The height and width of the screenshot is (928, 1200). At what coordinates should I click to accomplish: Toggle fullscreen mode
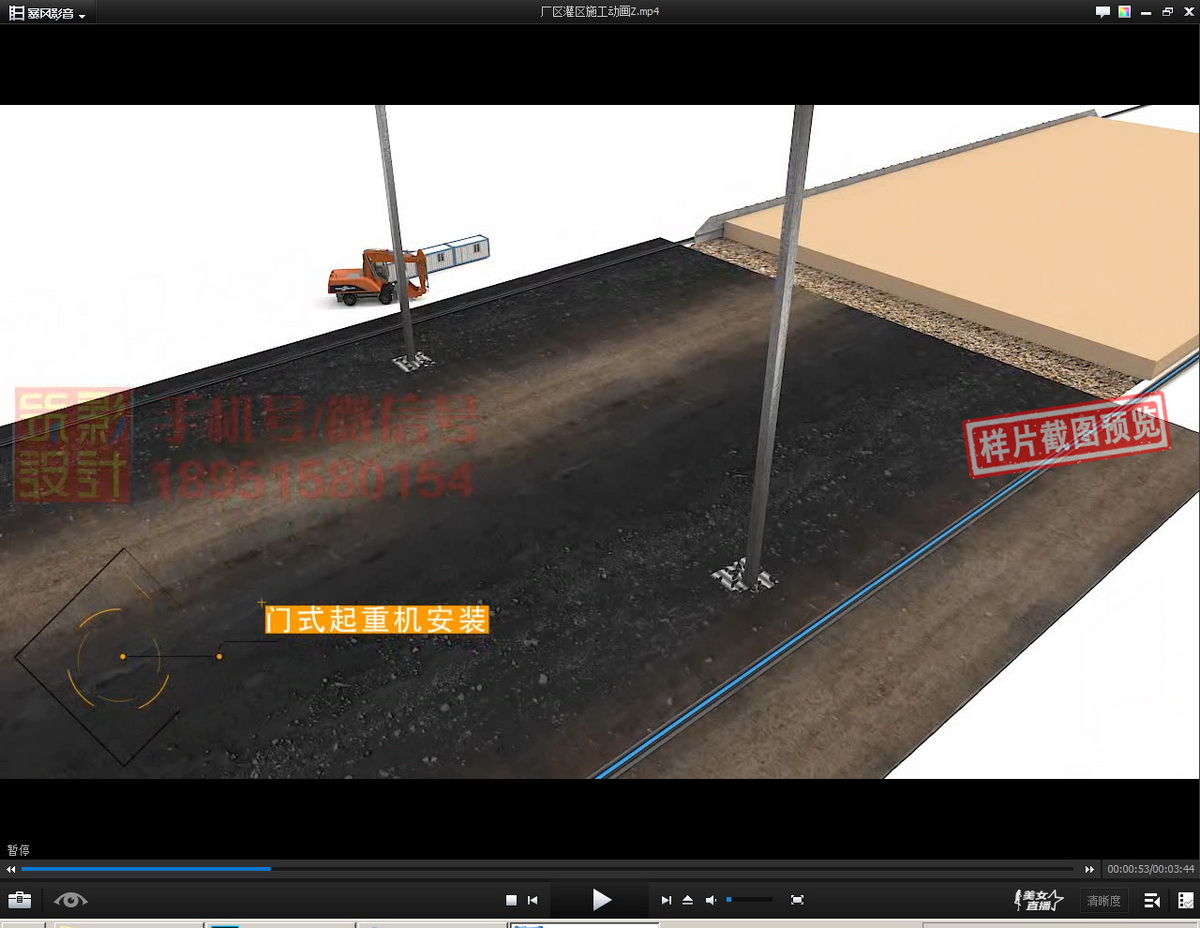point(797,900)
